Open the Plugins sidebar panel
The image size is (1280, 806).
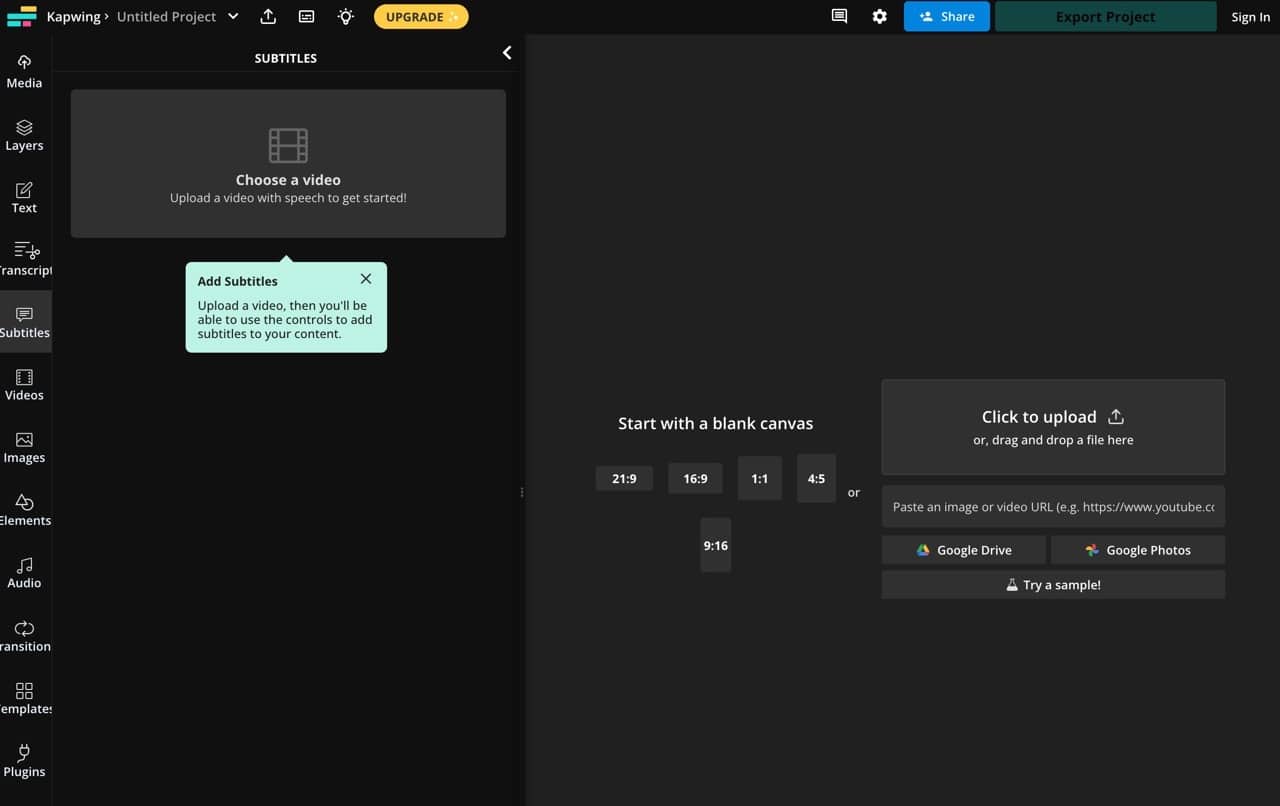[x=24, y=760]
